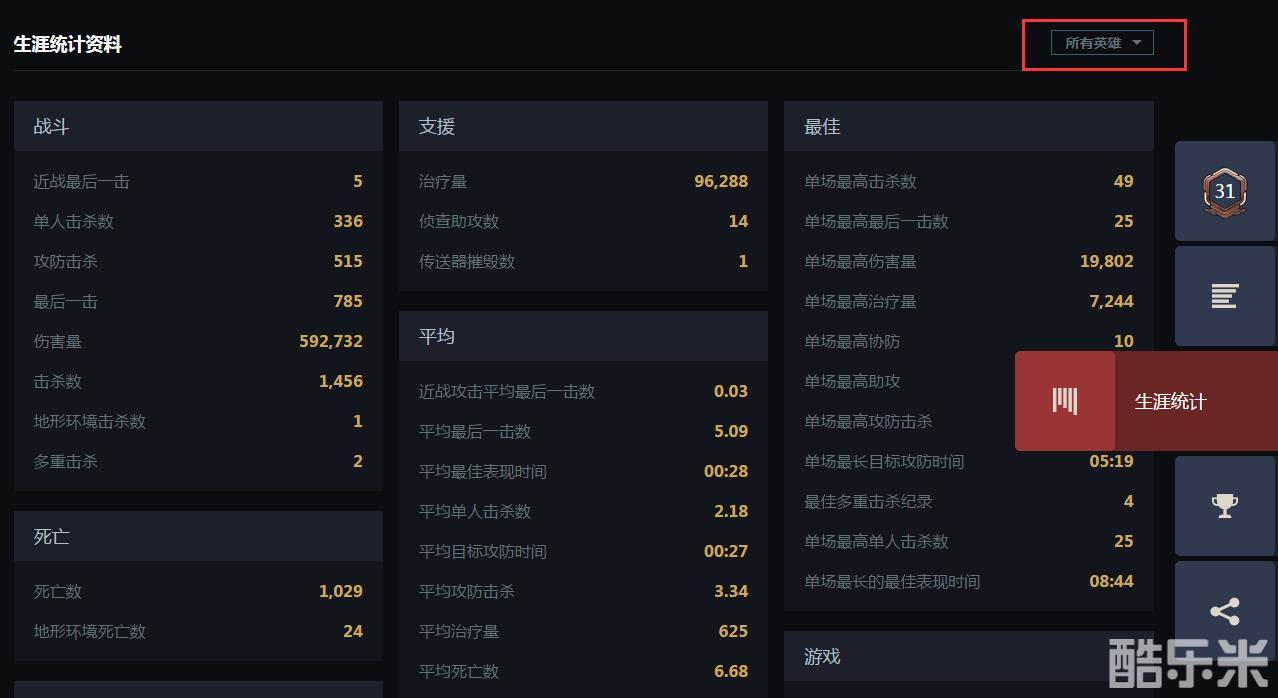Open the 所有英雄 hero dropdown

click(1102, 43)
